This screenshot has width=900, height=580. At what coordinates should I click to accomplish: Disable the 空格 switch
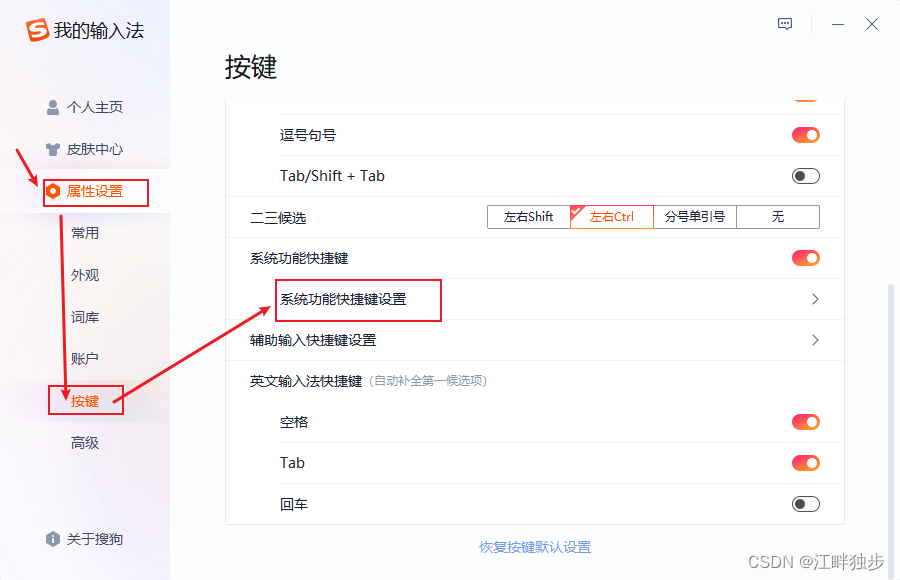point(806,421)
